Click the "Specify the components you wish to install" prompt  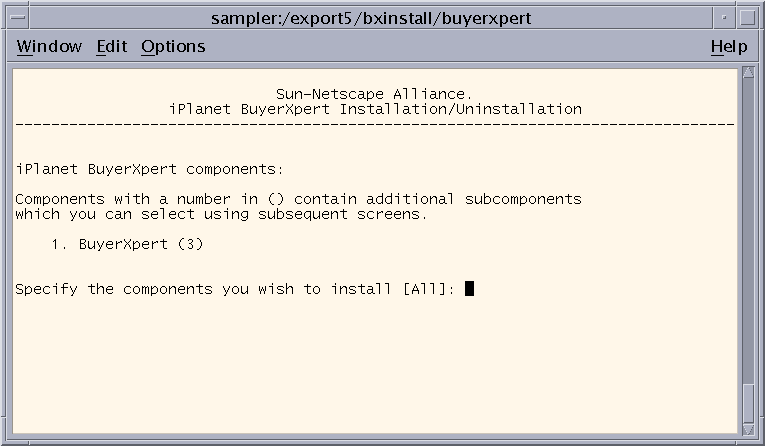click(203, 289)
